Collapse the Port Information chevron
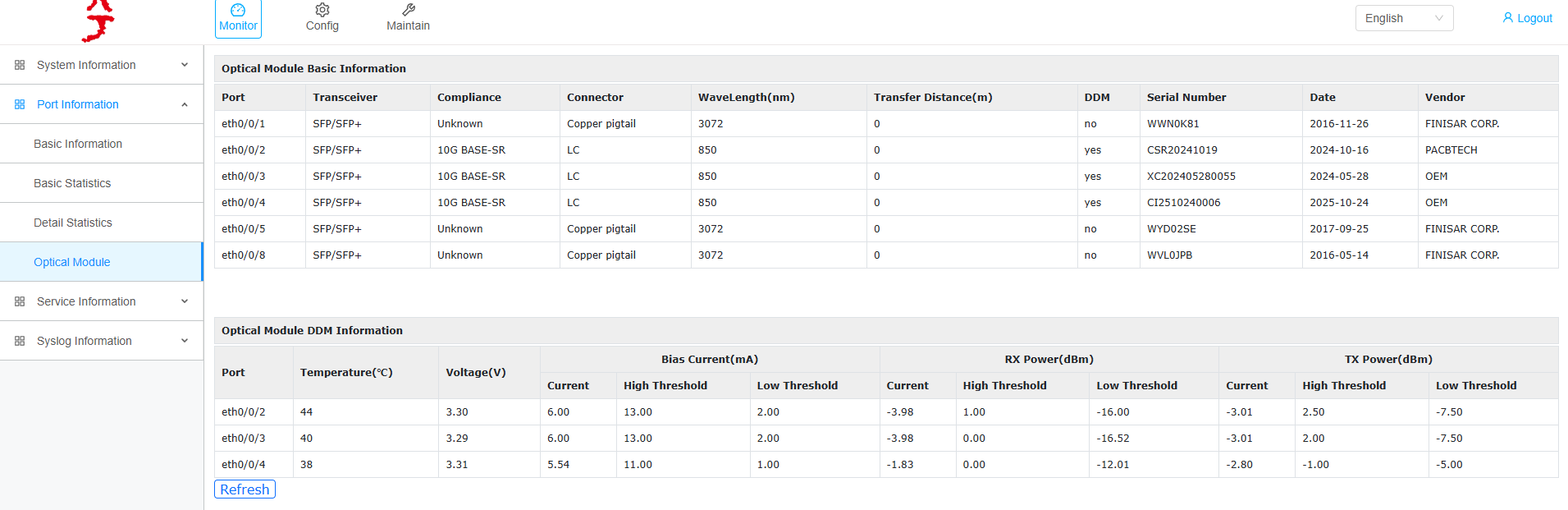The height and width of the screenshot is (510, 1568). [x=185, y=104]
